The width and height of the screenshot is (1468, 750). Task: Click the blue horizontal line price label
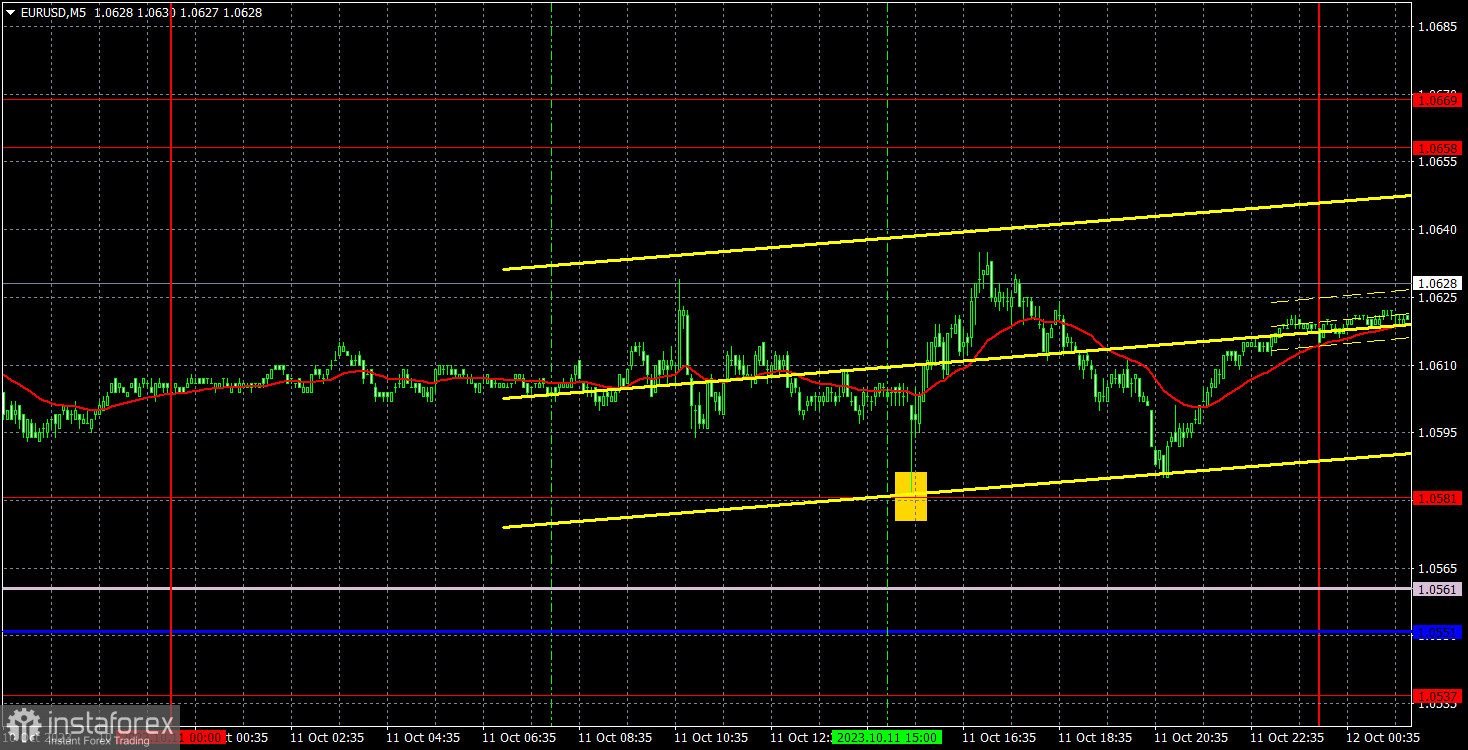click(1438, 632)
